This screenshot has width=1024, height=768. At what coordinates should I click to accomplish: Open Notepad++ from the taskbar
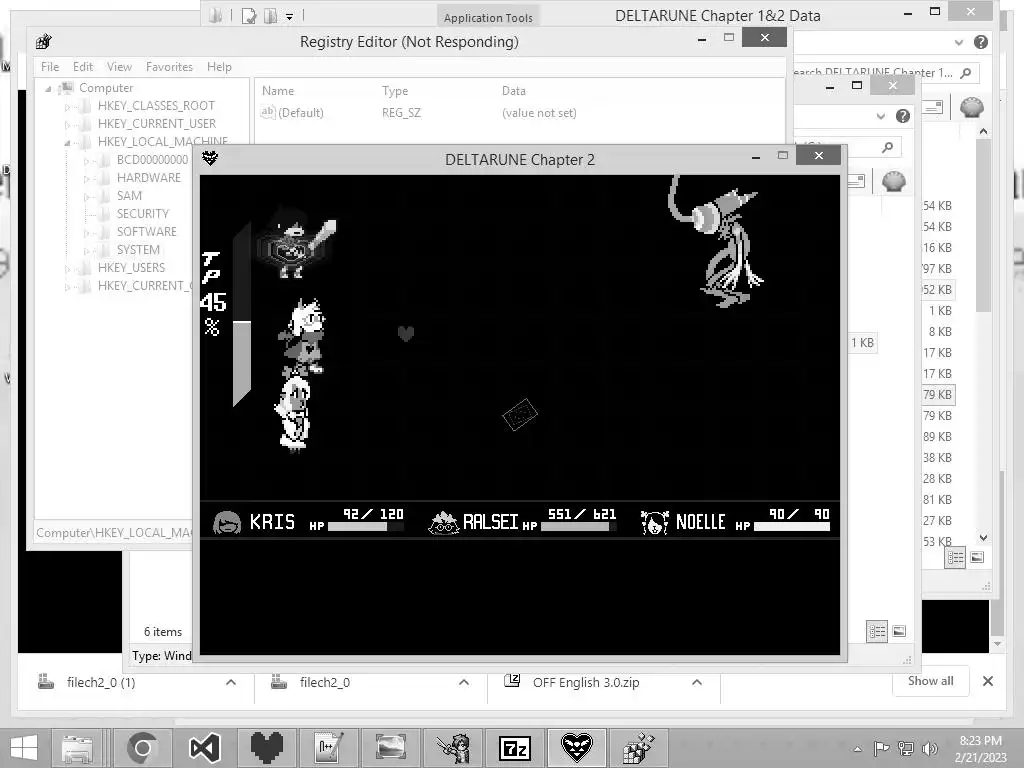pyautogui.click(x=328, y=748)
